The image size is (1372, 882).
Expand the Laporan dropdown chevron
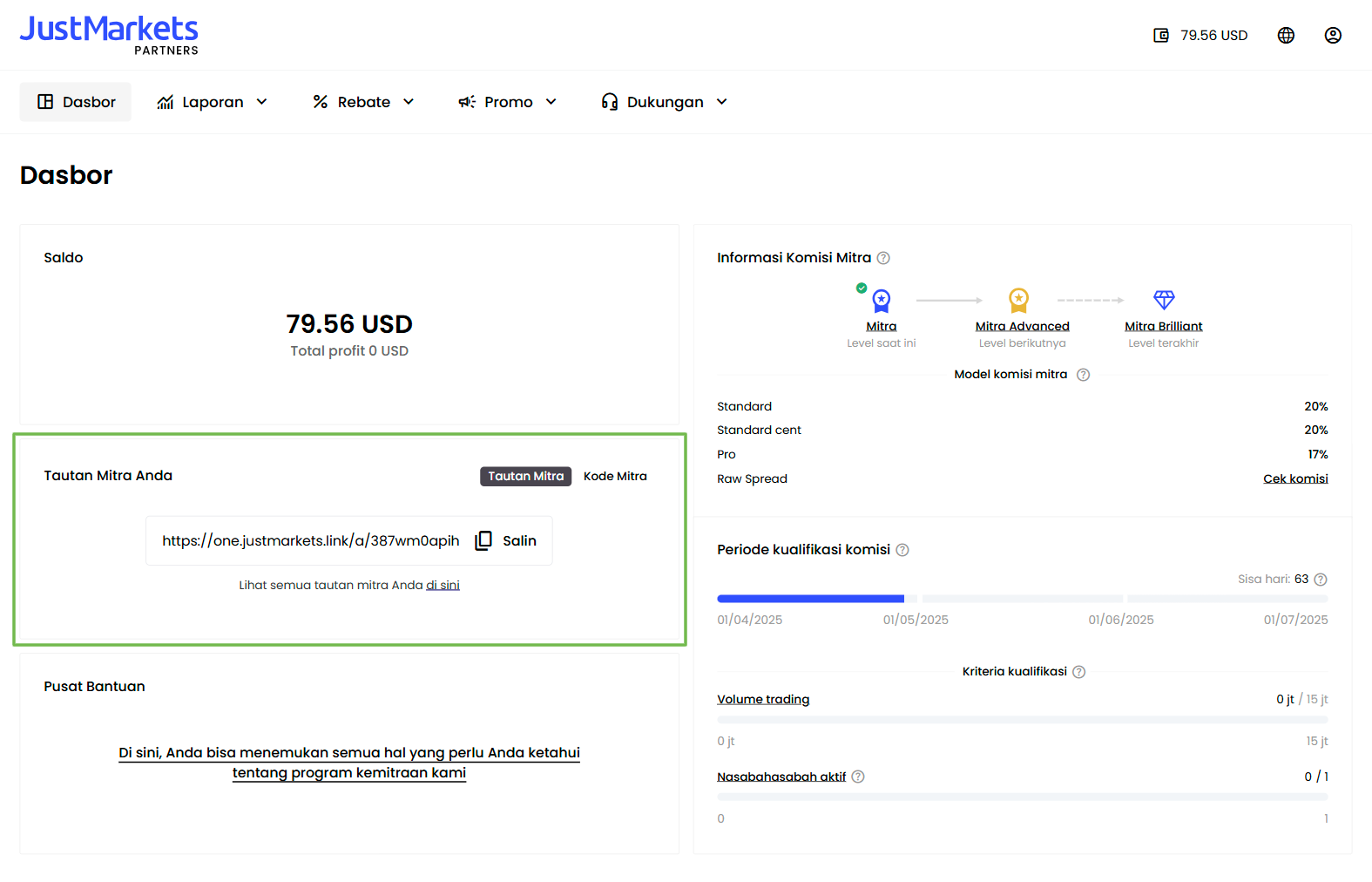tap(261, 102)
